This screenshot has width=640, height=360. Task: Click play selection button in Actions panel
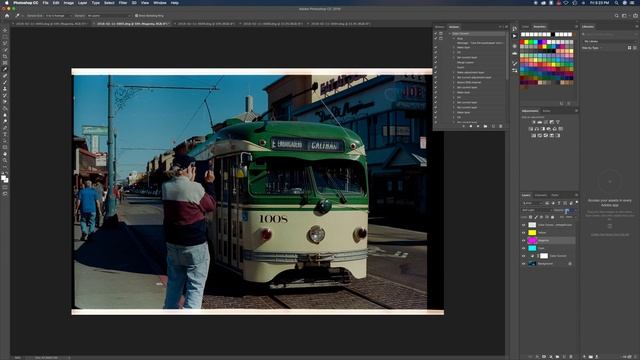click(x=478, y=126)
